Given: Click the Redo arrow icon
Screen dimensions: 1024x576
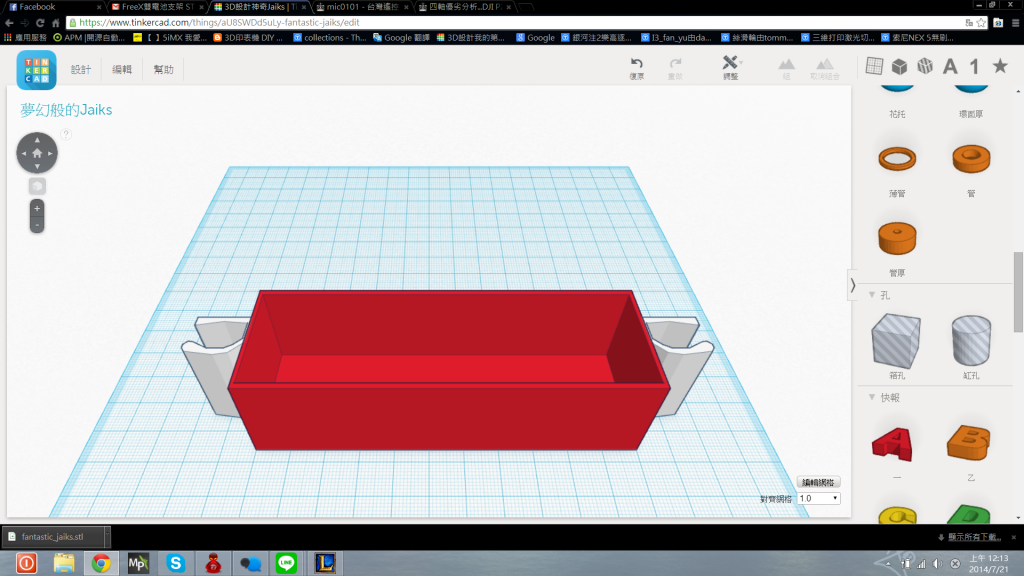Looking at the screenshot, I should click(x=675, y=63).
